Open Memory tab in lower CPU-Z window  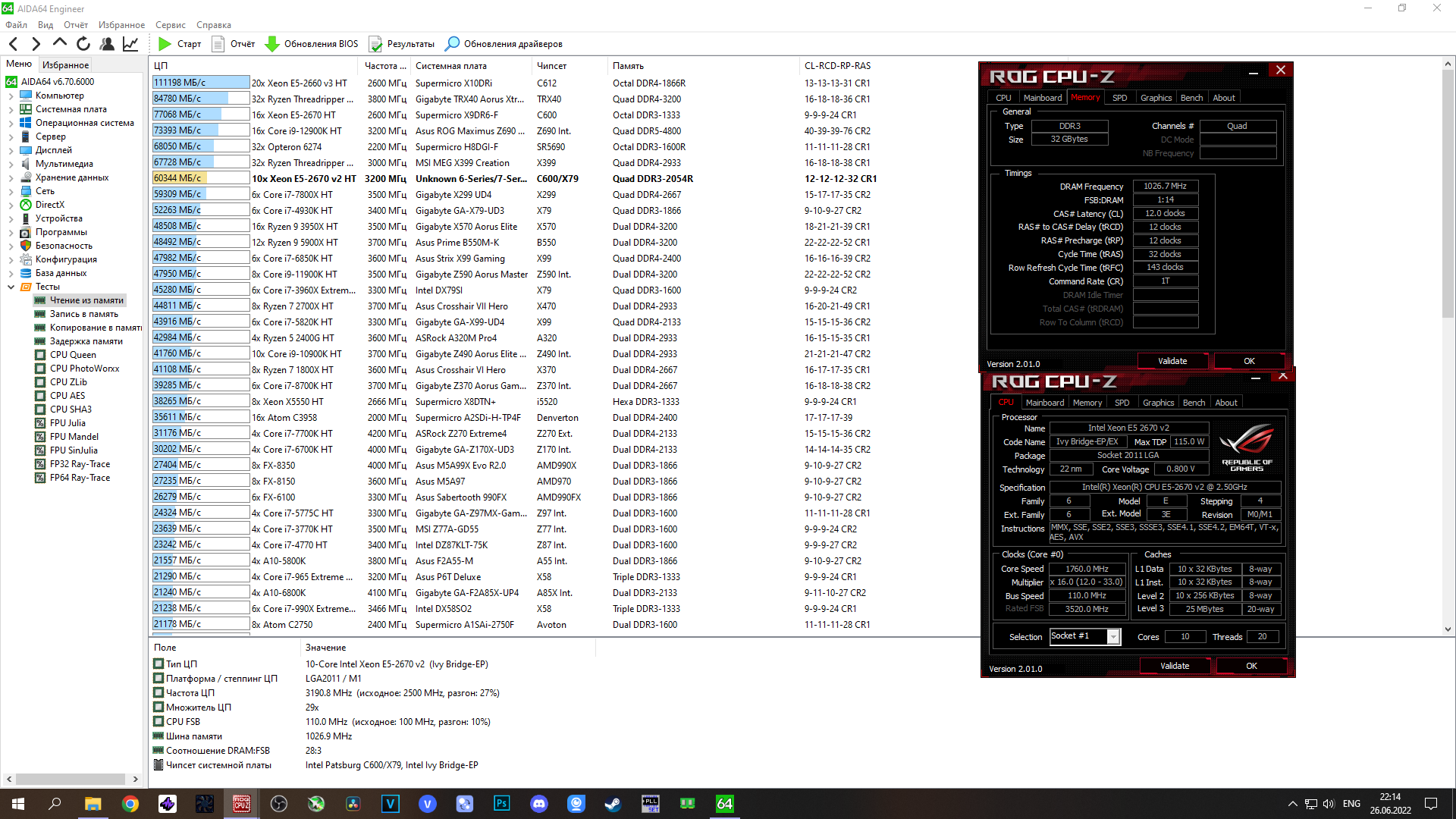coord(1087,403)
